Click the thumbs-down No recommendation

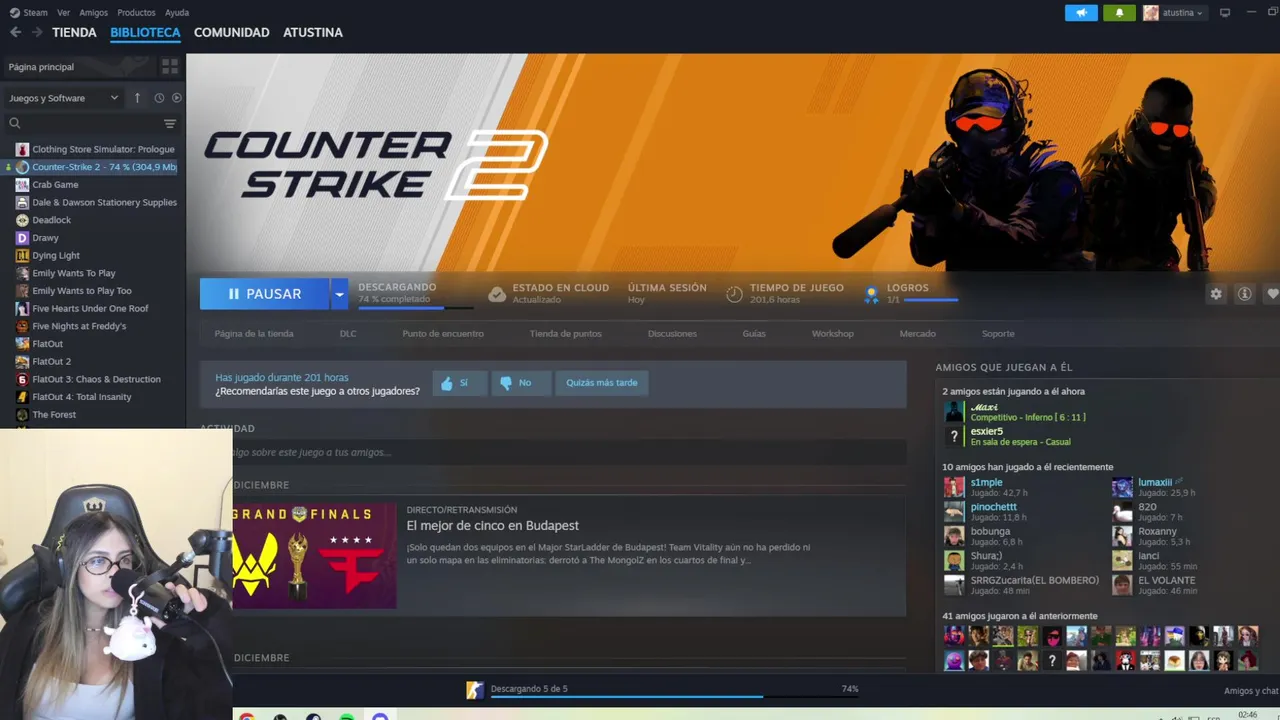520,383
